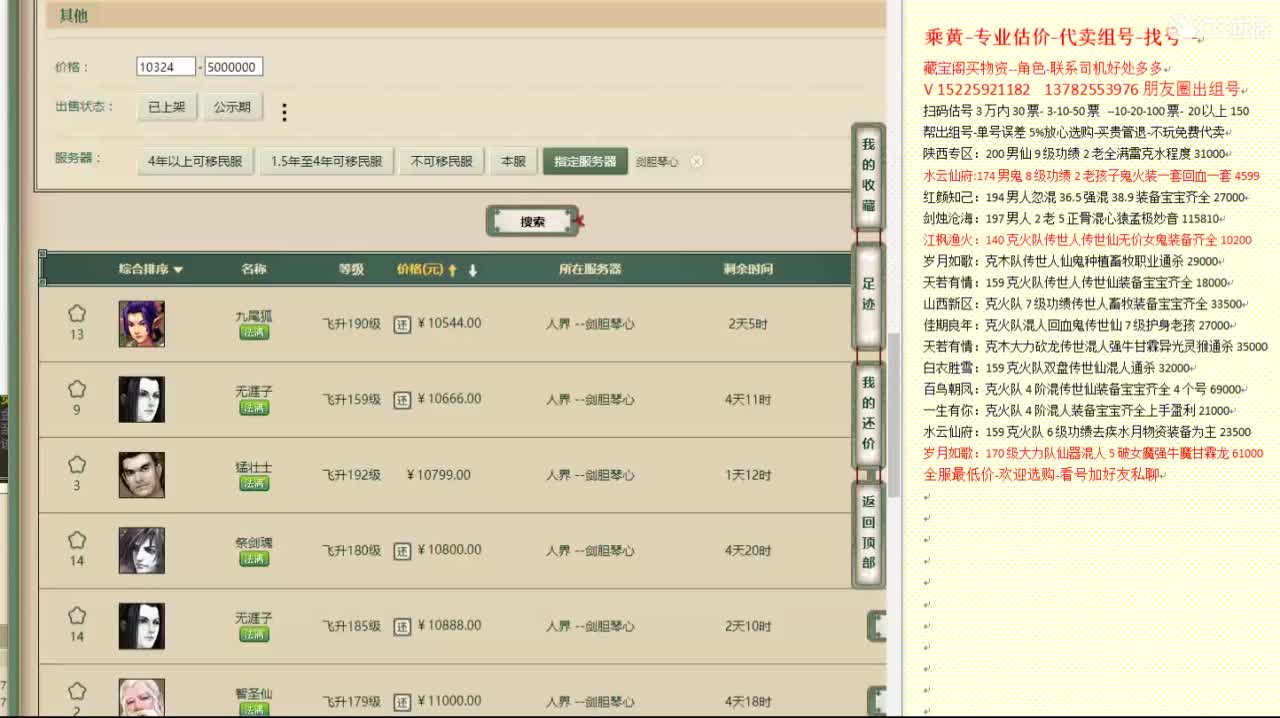This screenshot has height=718, width=1280.
Task: Open 我的收藏 side tab
Action: [x=868, y=176]
